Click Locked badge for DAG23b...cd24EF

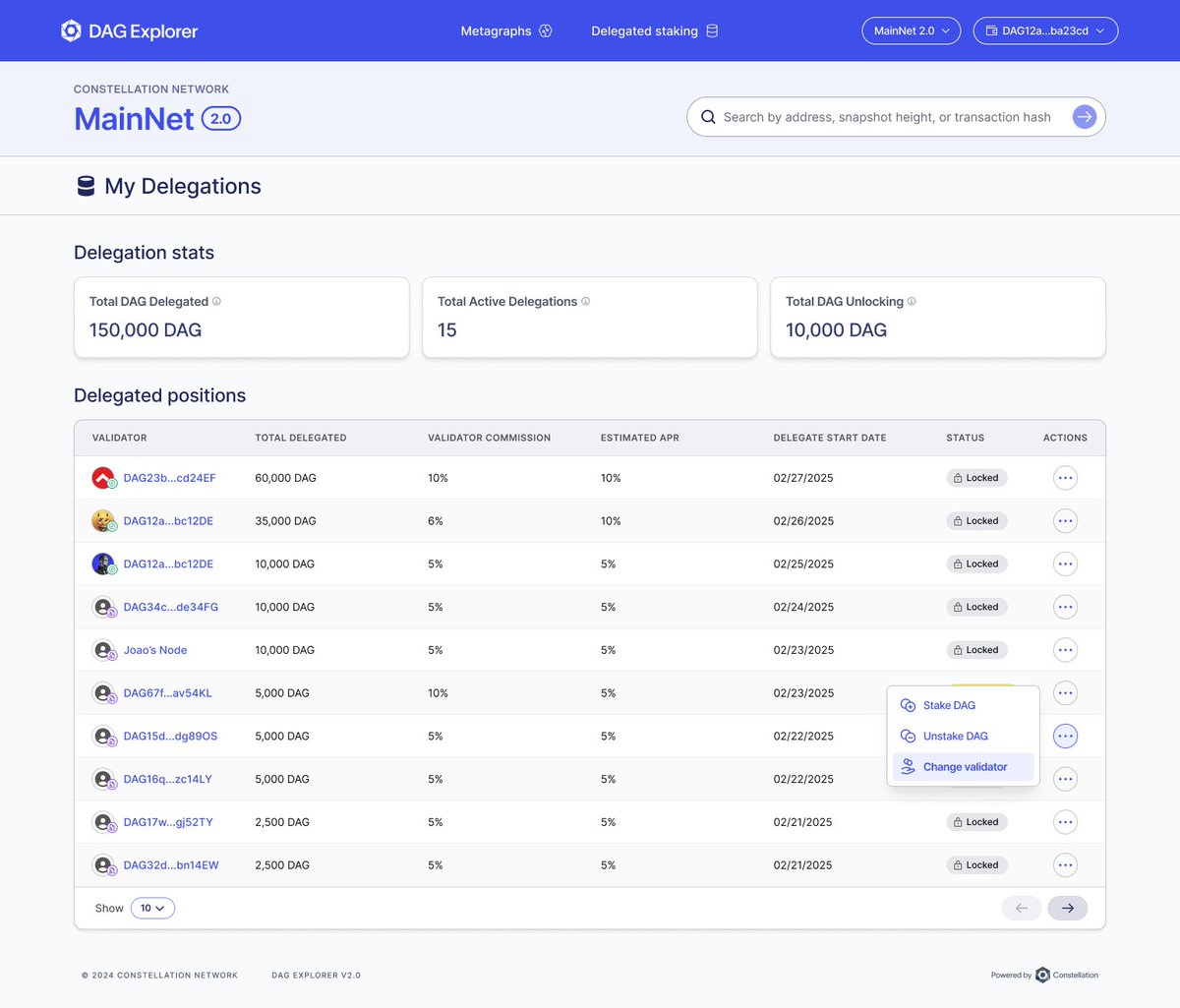tap(976, 478)
